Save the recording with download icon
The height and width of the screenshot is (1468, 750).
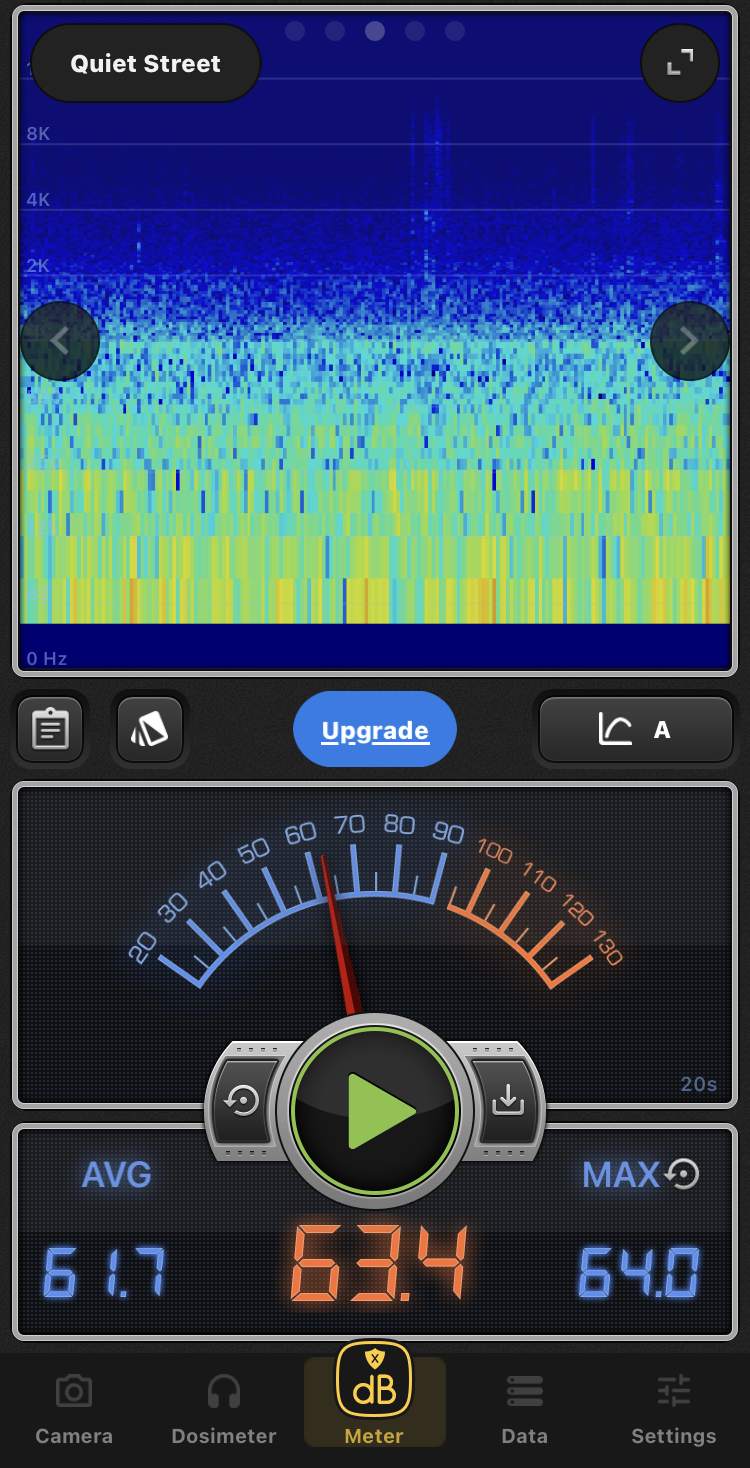(508, 1100)
